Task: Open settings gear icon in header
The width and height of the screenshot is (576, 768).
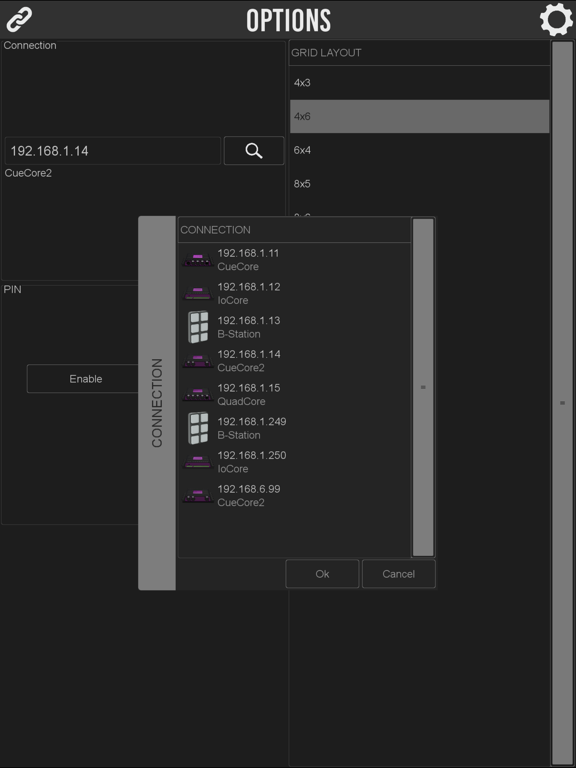Action: tap(556, 19)
